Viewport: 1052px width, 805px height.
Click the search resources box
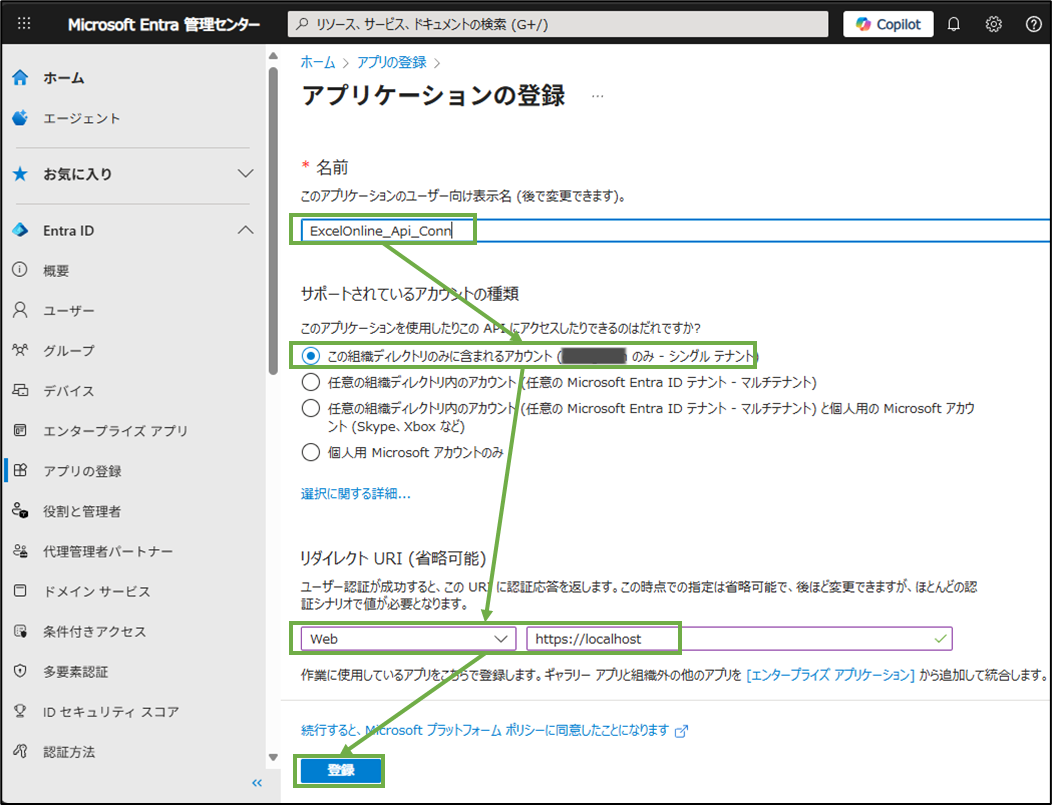click(x=558, y=24)
